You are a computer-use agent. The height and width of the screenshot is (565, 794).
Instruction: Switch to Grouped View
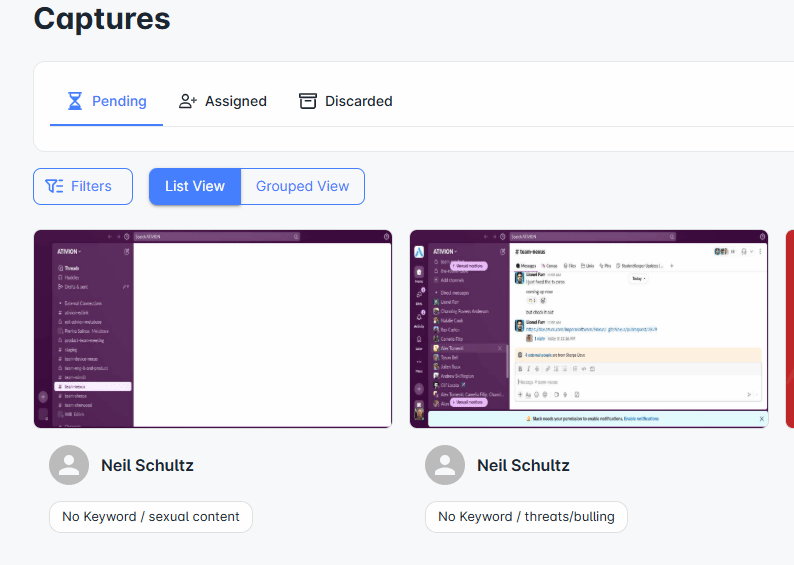pos(302,186)
